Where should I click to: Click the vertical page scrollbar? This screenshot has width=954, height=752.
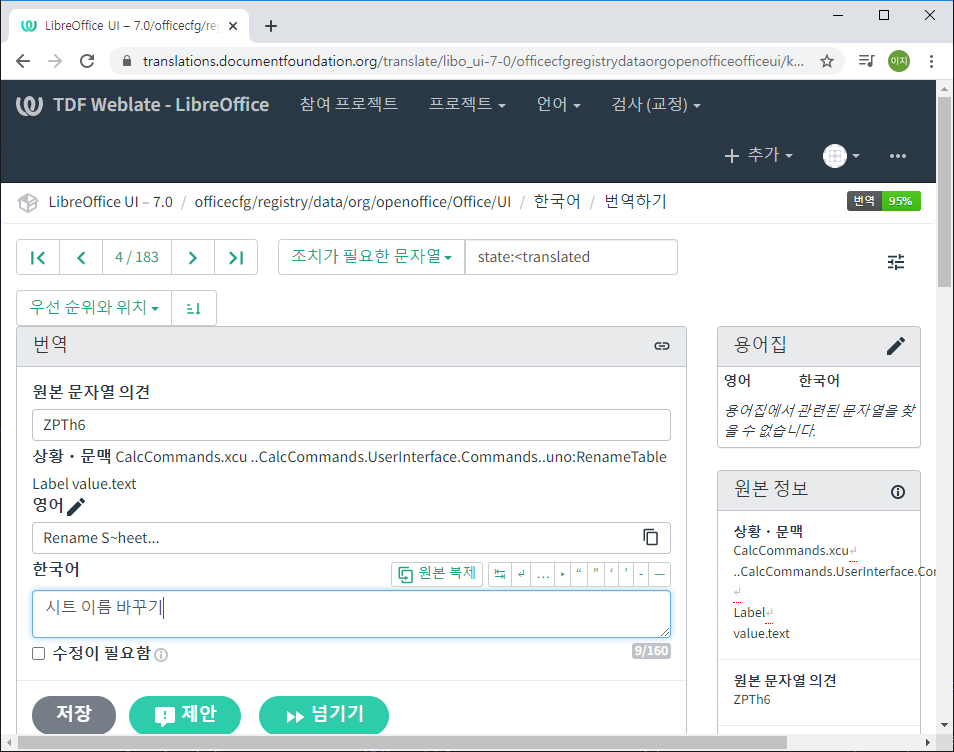(x=944, y=191)
